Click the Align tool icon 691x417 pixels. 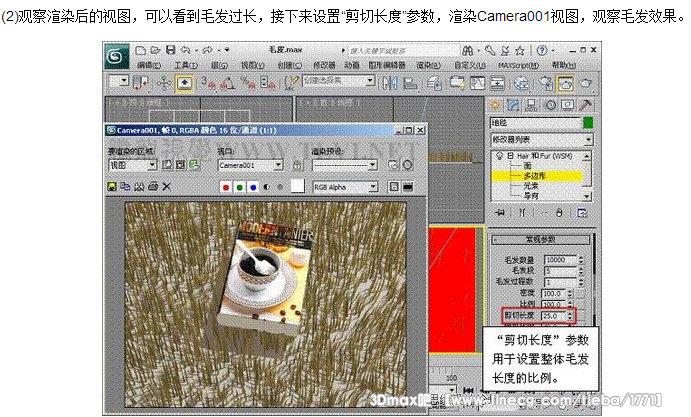point(410,83)
